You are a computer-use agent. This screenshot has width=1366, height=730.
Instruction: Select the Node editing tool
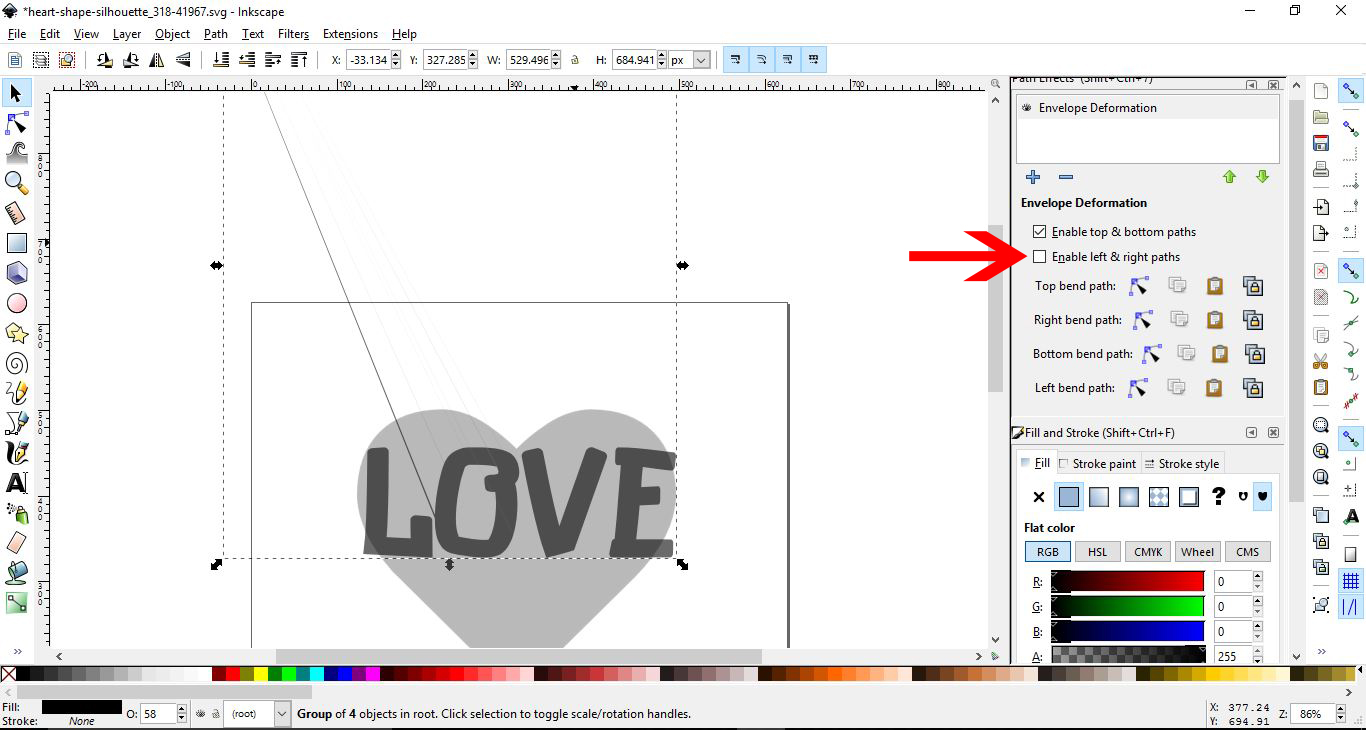[16, 123]
